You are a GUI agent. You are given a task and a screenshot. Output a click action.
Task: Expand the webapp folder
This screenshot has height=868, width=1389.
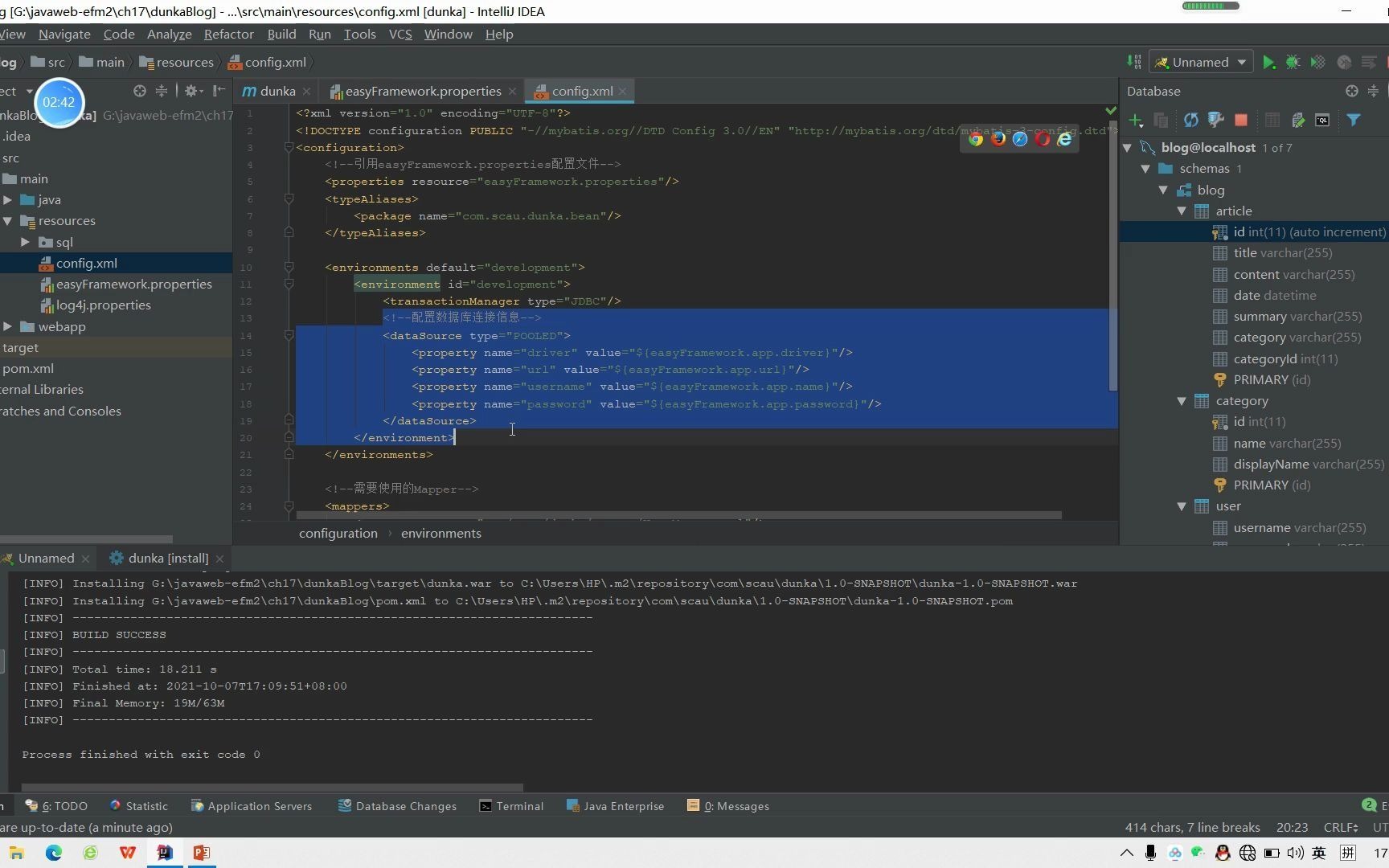[x=7, y=326]
